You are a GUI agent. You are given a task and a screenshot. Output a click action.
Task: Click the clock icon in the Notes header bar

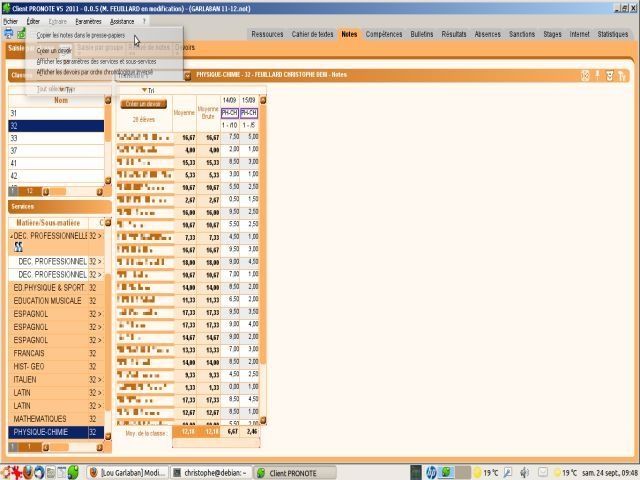click(x=585, y=75)
